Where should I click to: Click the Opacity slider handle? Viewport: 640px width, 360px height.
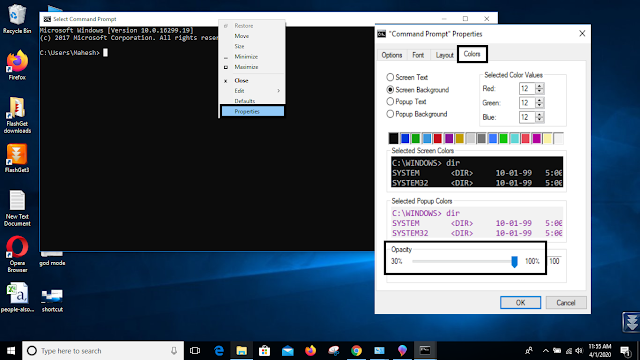(x=514, y=261)
